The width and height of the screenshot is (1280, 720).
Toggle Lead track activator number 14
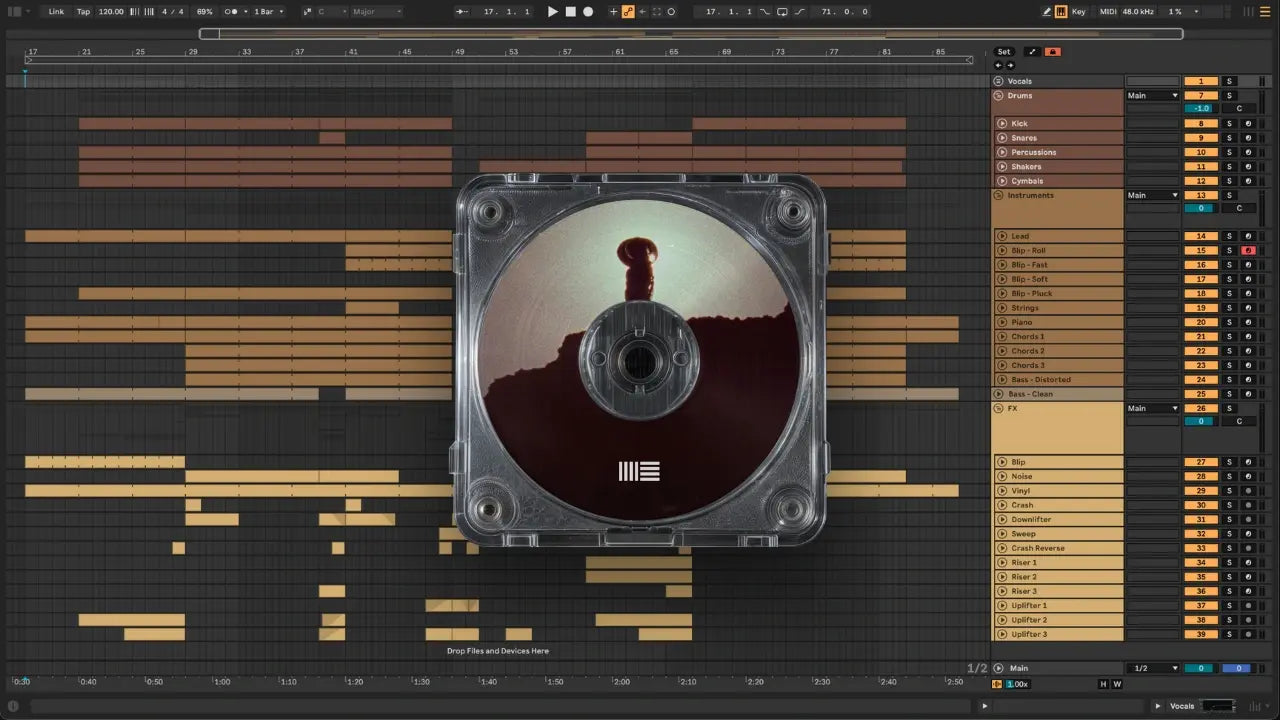pos(1201,237)
